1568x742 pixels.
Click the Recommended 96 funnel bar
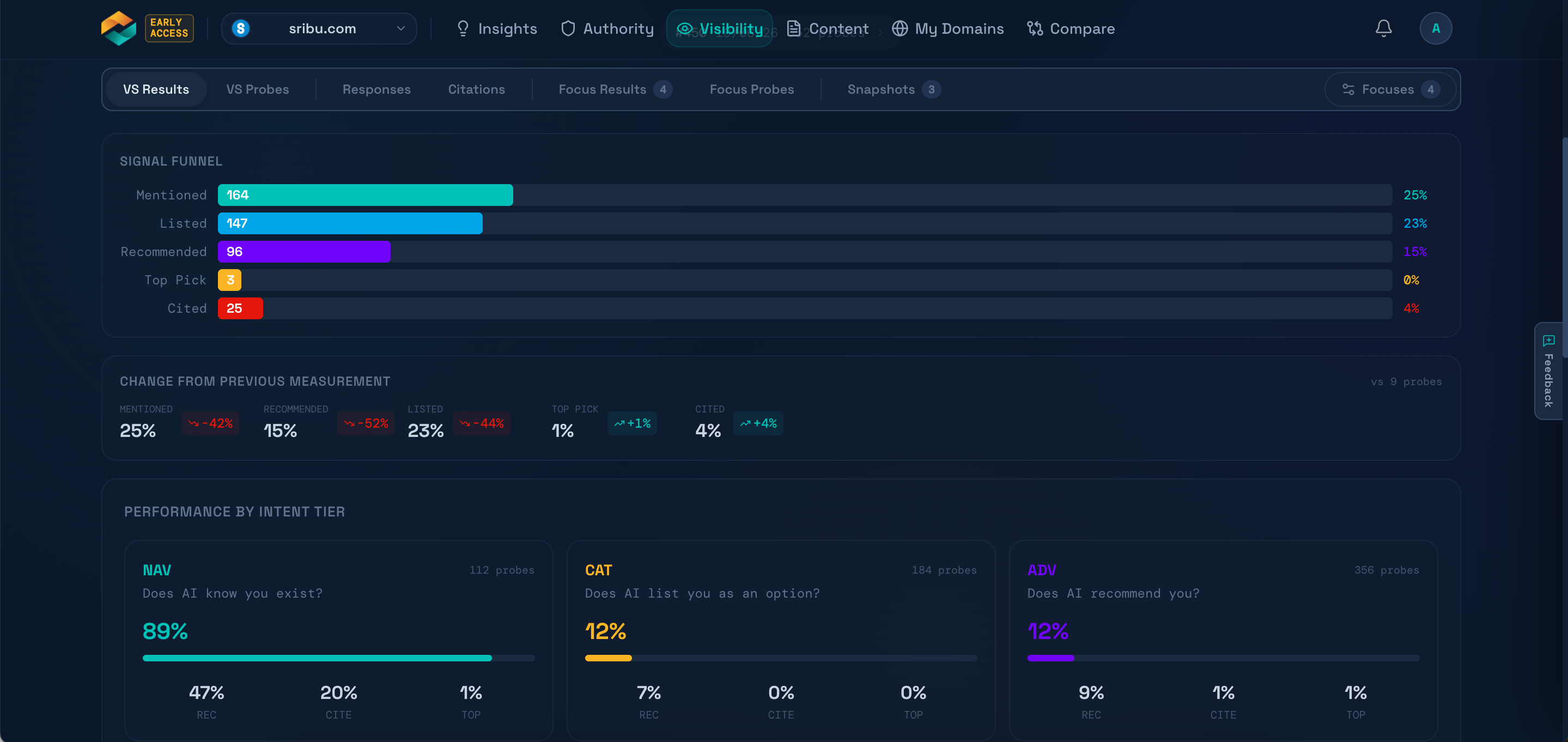304,251
